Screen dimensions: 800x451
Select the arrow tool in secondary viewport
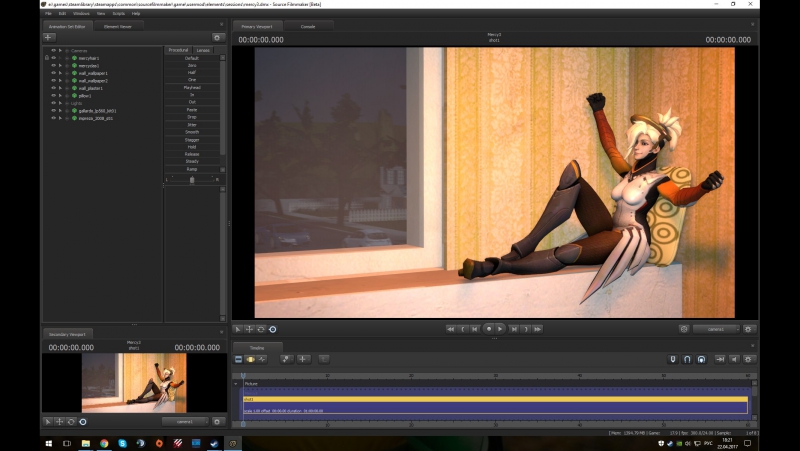(48, 421)
